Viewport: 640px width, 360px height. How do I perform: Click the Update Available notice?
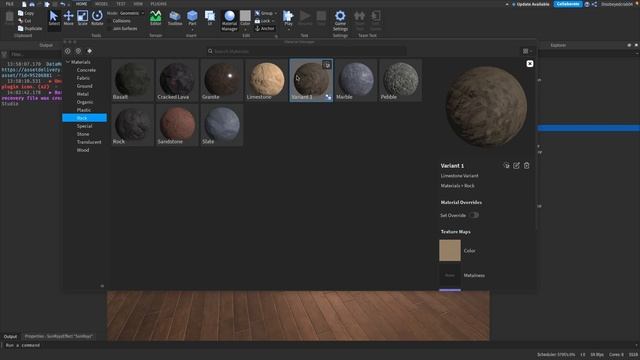pyautogui.click(x=531, y=4)
